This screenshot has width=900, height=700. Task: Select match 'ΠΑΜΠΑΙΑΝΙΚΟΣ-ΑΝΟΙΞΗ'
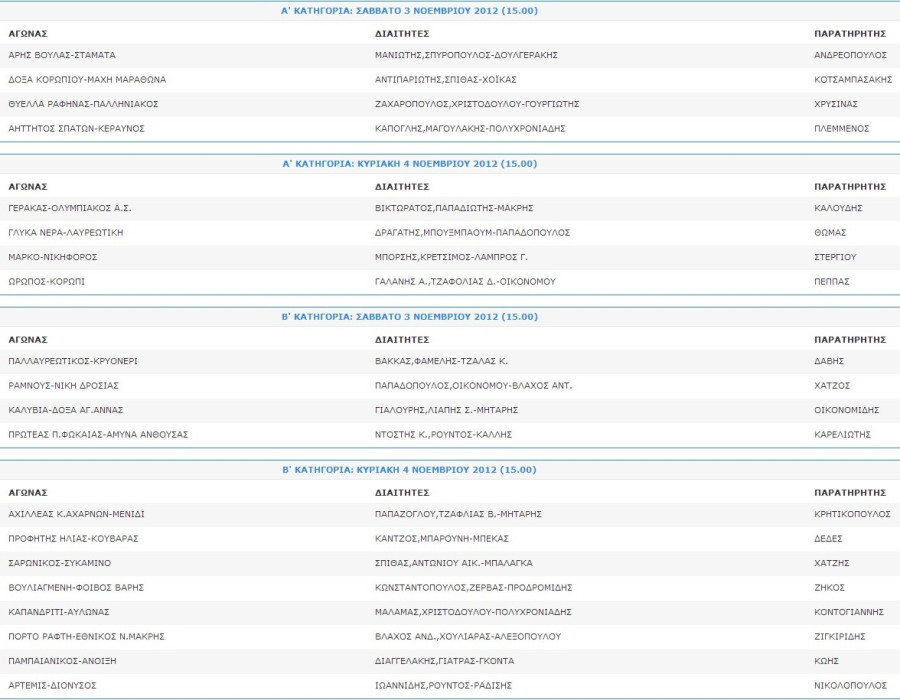(x=62, y=662)
